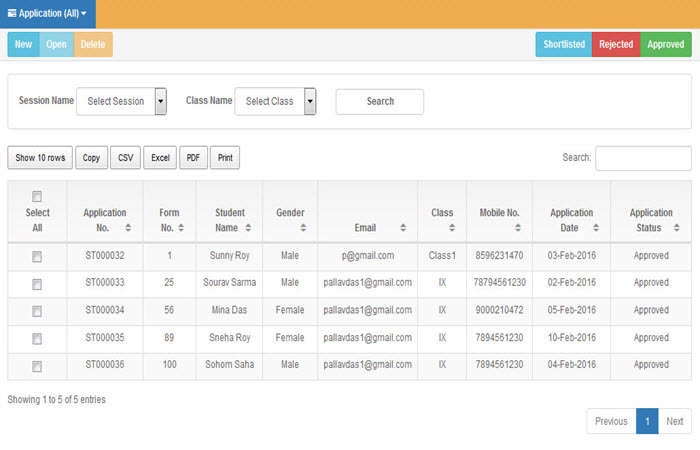700x450 pixels.
Task: Select page 1 in pagination
Action: (x=647, y=421)
